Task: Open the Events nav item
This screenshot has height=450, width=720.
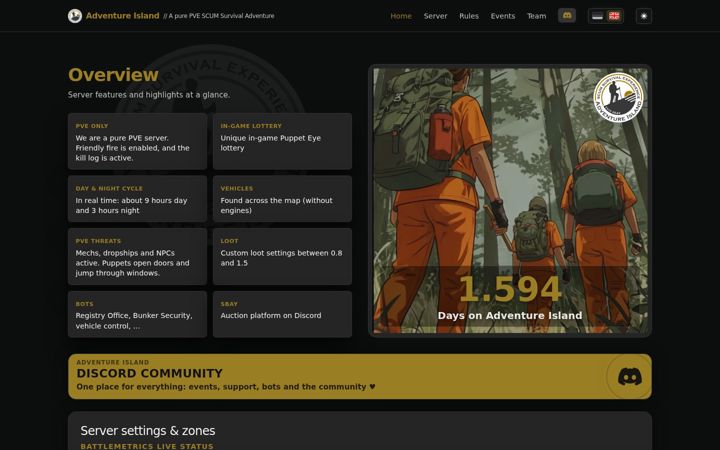Action: tap(503, 16)
